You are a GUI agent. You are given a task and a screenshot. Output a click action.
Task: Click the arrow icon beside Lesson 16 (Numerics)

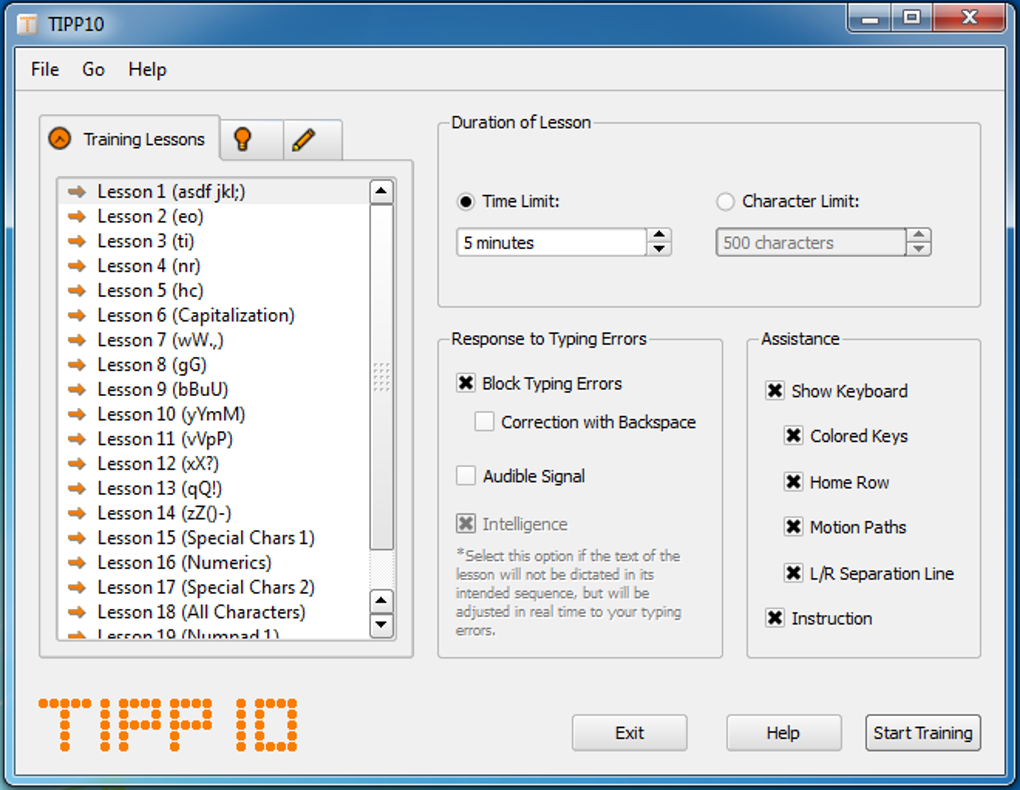77,562
